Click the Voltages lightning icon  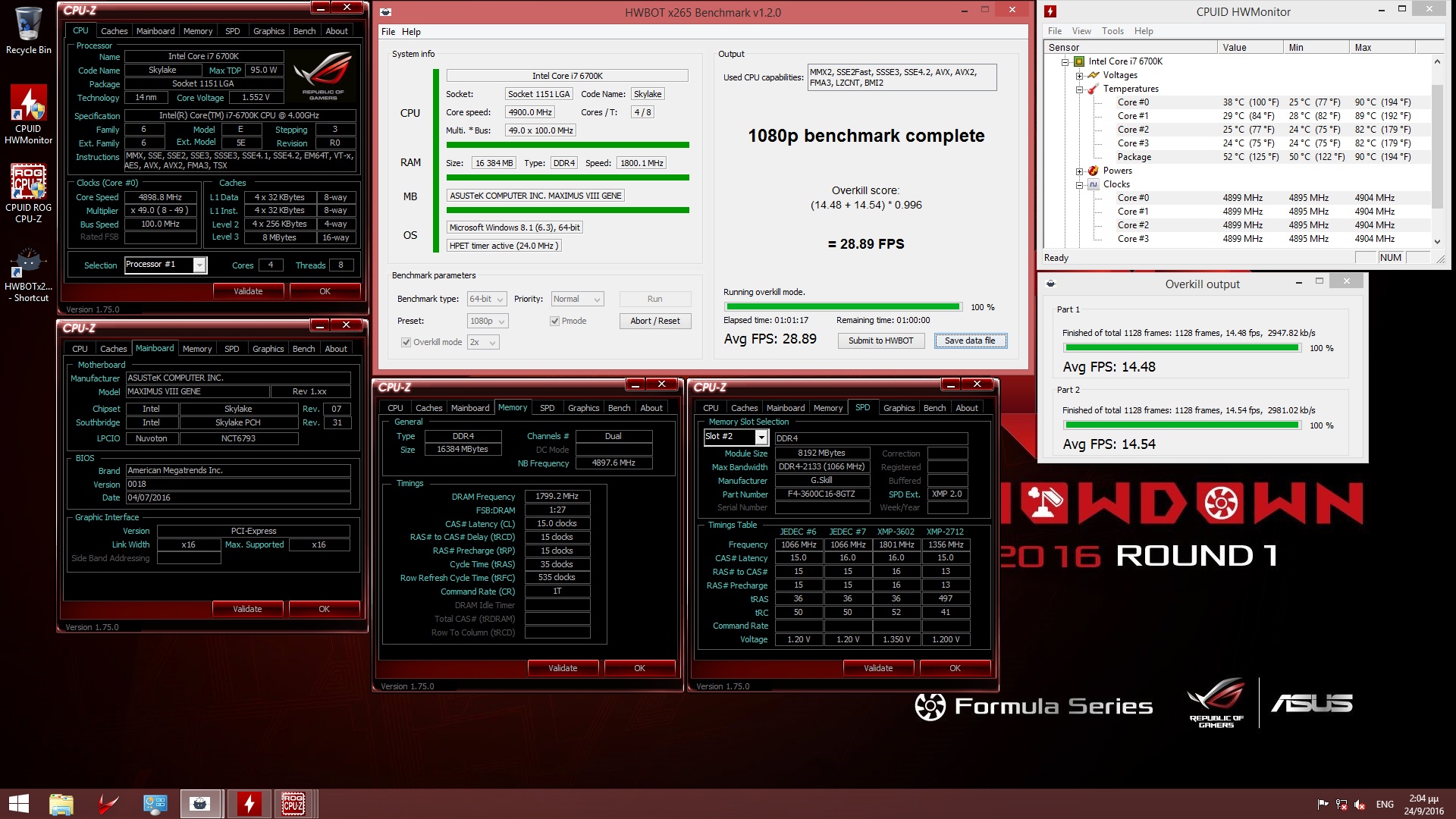click(x=1093, y=75)
